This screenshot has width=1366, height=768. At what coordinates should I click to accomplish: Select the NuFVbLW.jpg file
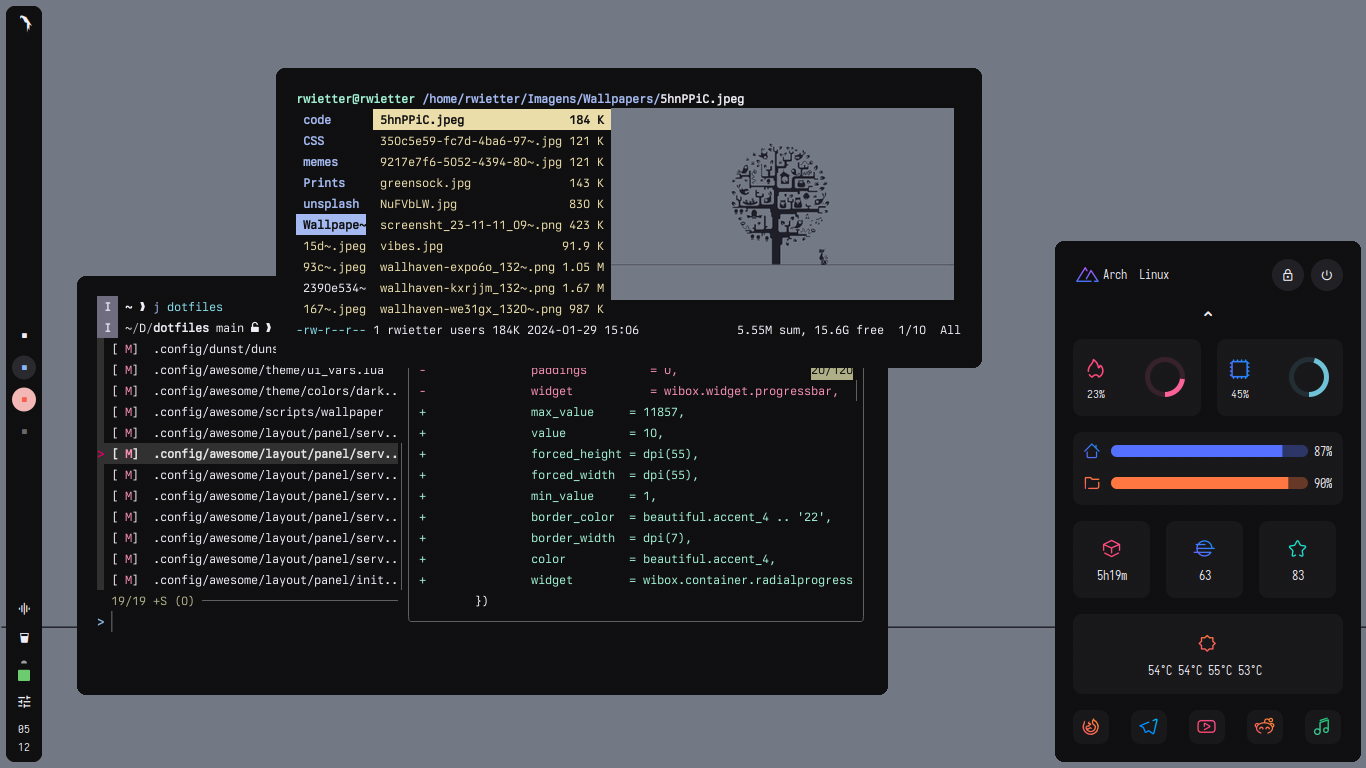[x=492, y=204]
